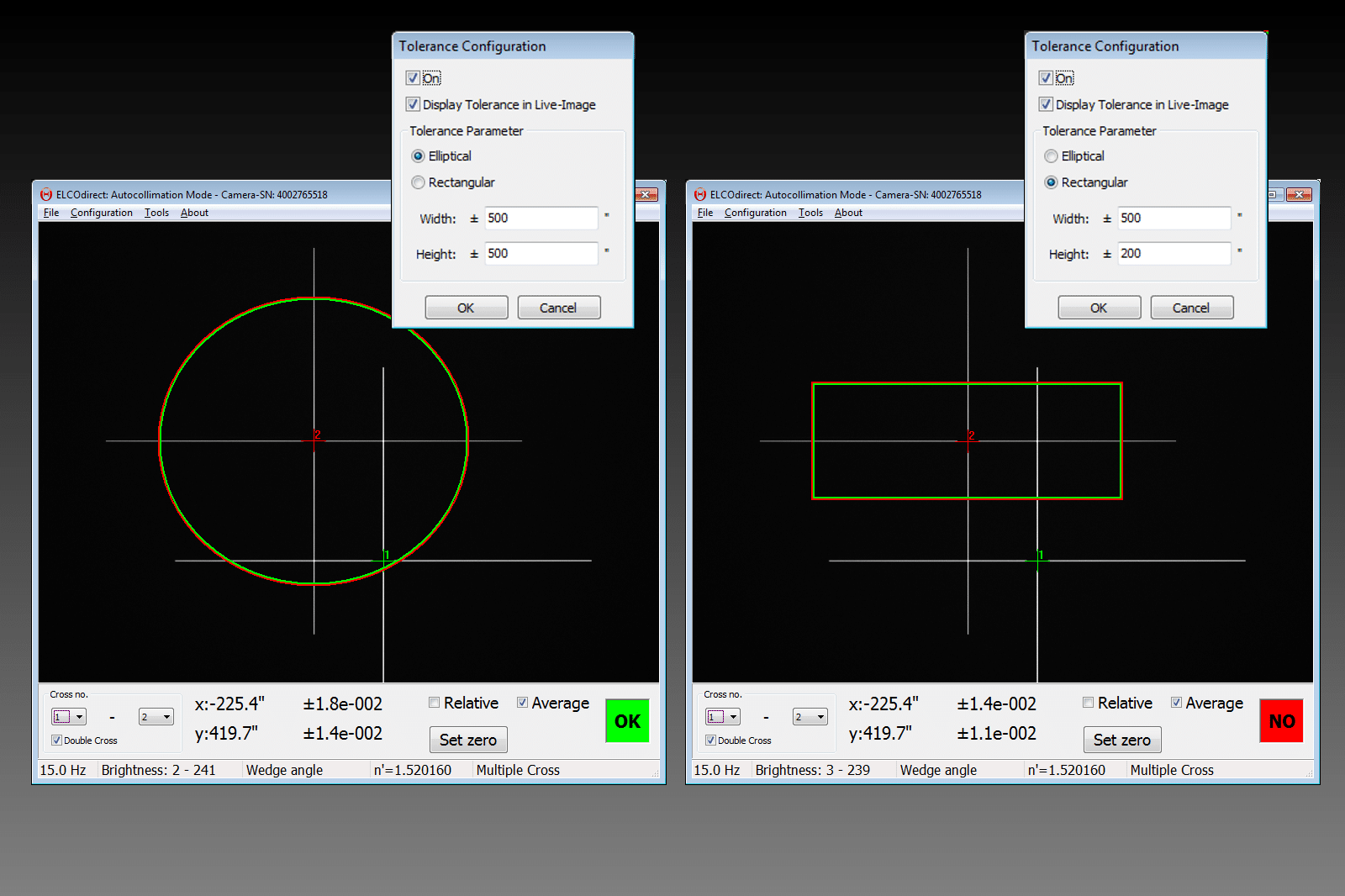Click ELCOdirect app icon in left window title
The width and height of the screenshot is (1345, 896).
coord(46,194)
